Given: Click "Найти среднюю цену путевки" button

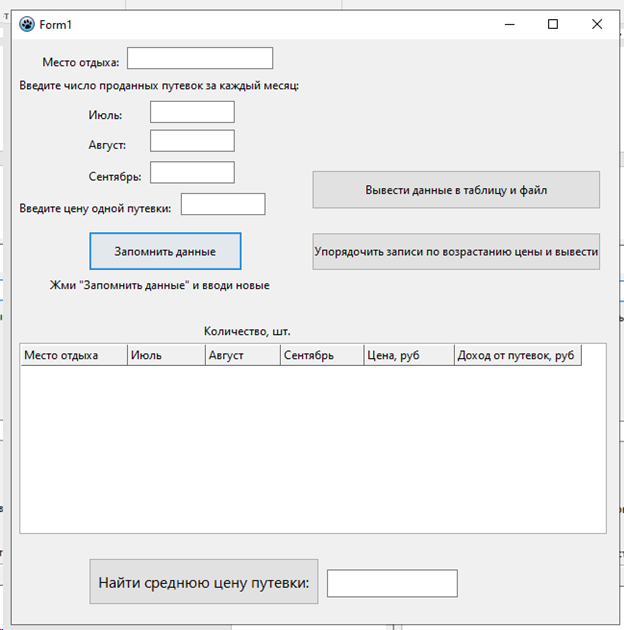Looking at the screenshot, I should point(204,581).
